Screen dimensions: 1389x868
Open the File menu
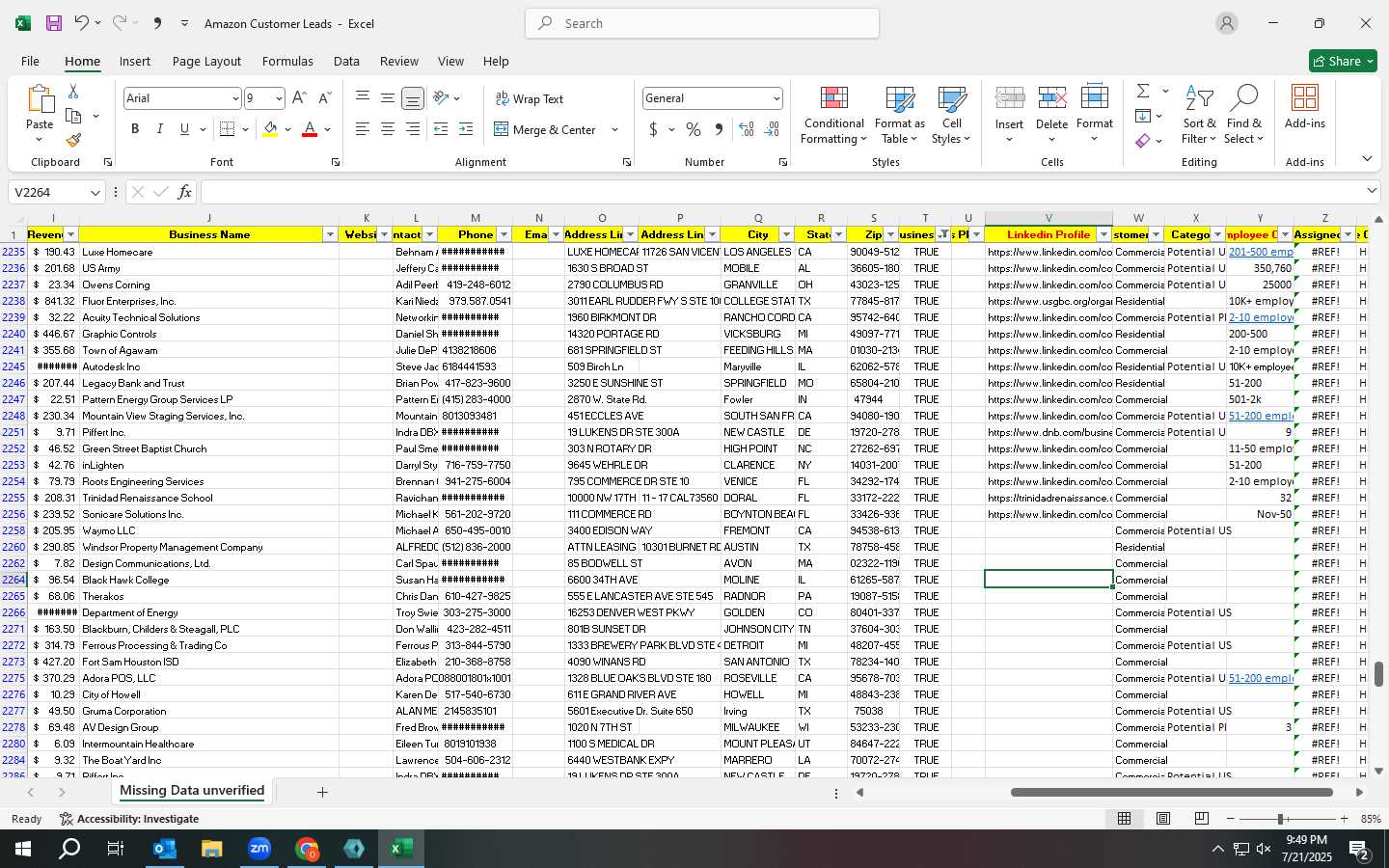pyautogui.click(x=30, y=61)
